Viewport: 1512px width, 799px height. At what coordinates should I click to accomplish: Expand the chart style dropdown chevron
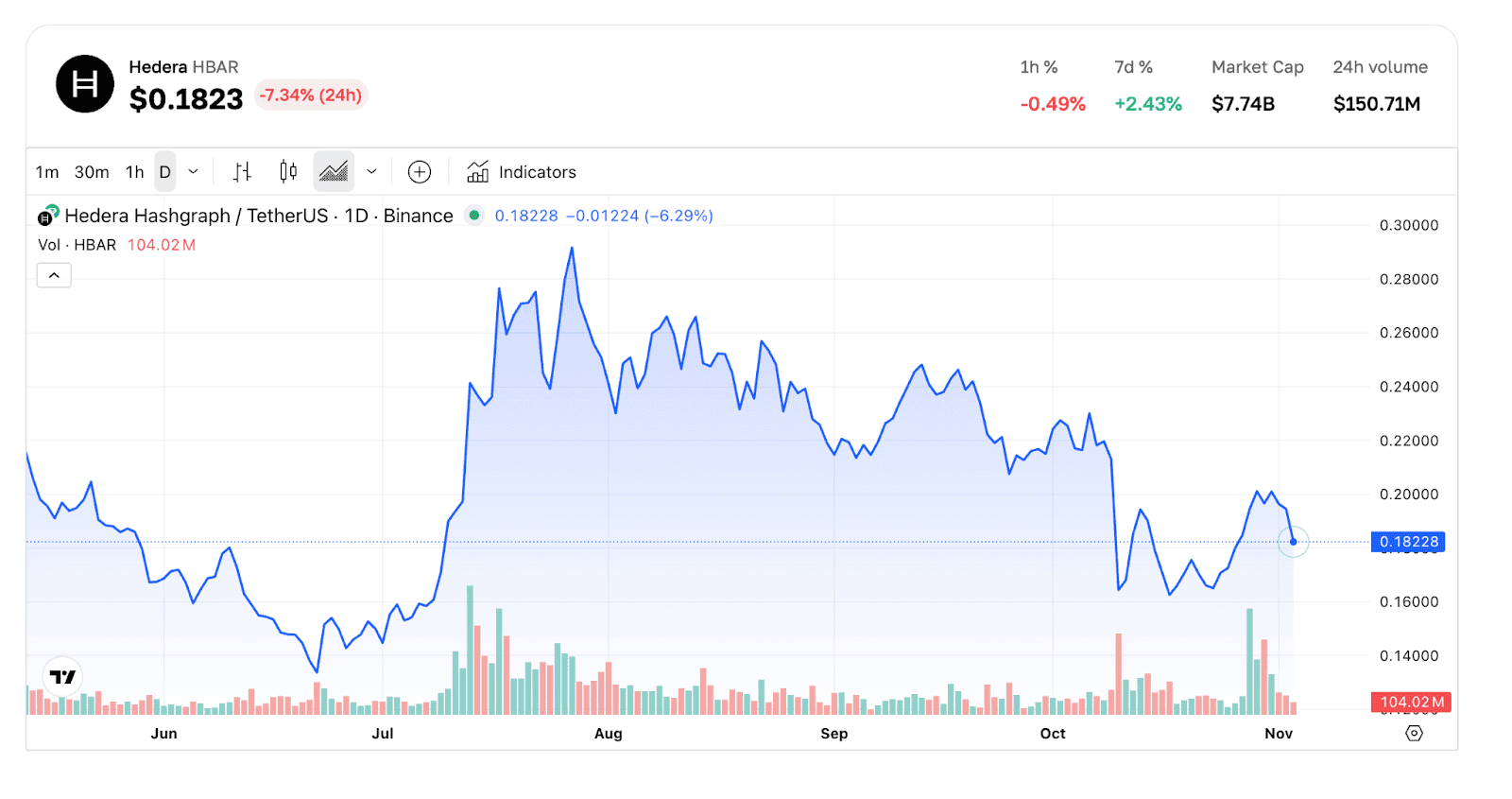pos(372,172)
